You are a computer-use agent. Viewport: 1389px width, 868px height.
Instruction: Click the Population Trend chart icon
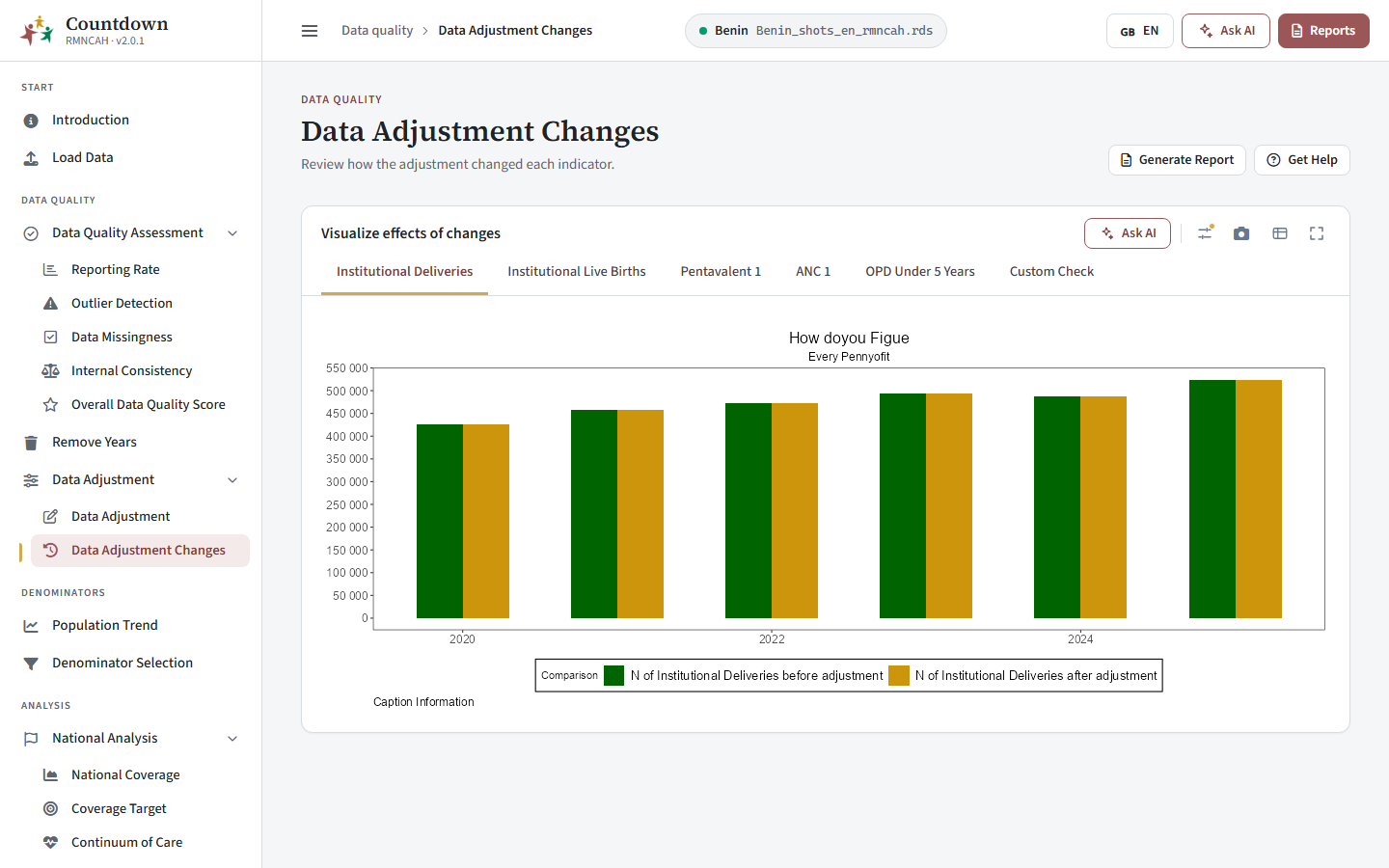(31, 626)
